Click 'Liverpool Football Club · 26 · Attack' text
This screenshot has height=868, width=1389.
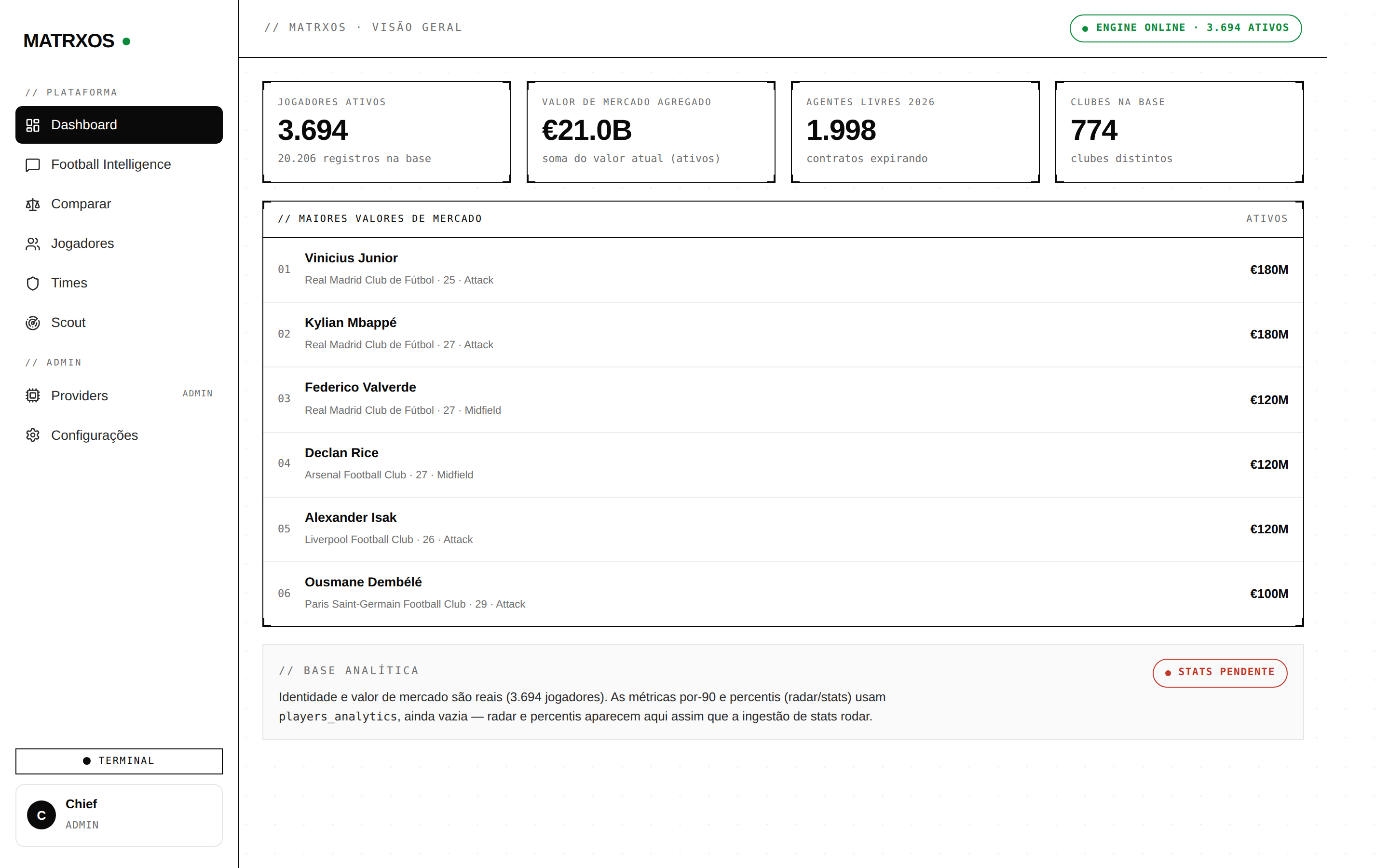click(389, 540)
